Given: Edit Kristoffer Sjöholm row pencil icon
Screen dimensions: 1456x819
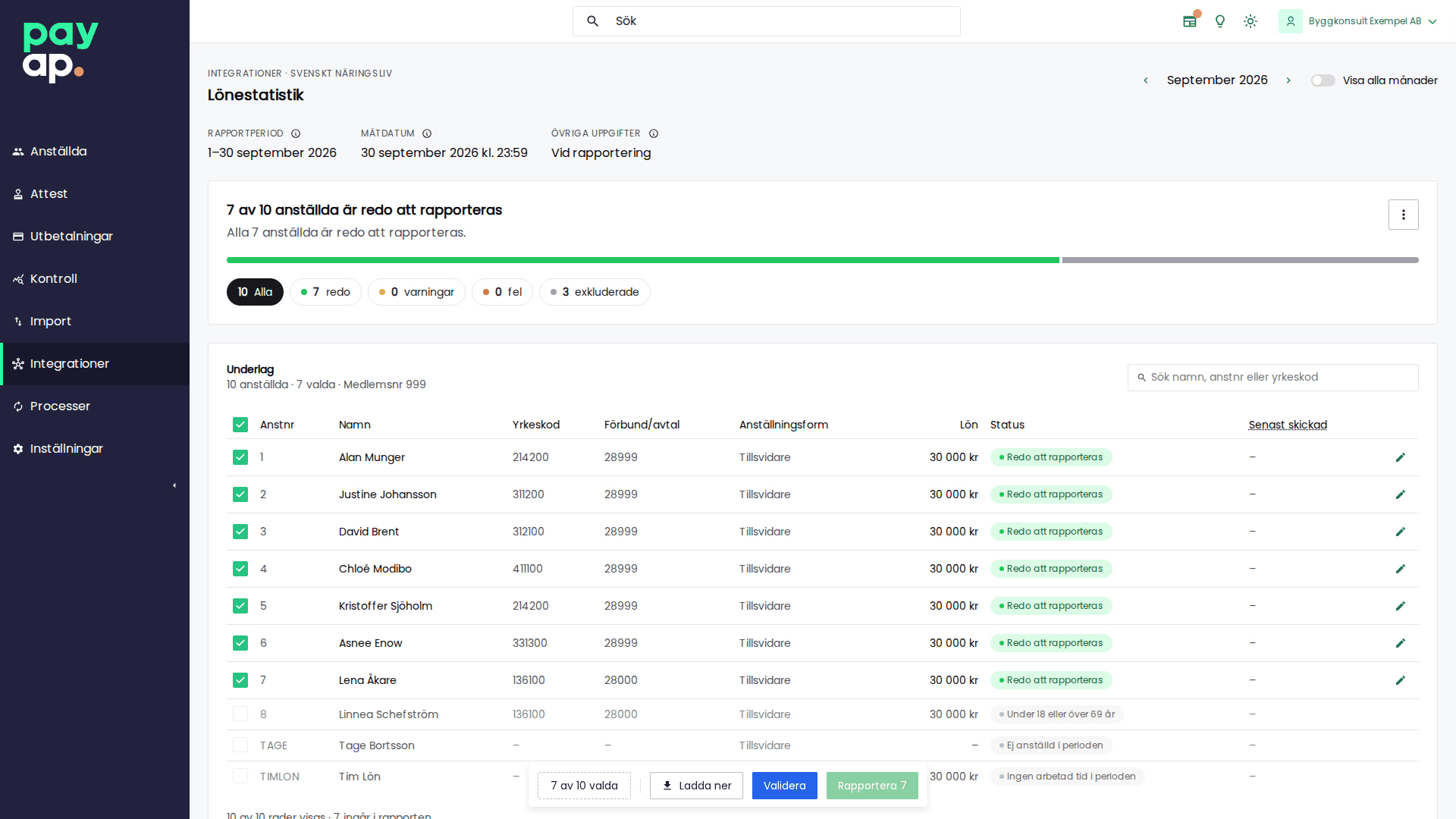Looking at the screenshot, I should 1401,606.
